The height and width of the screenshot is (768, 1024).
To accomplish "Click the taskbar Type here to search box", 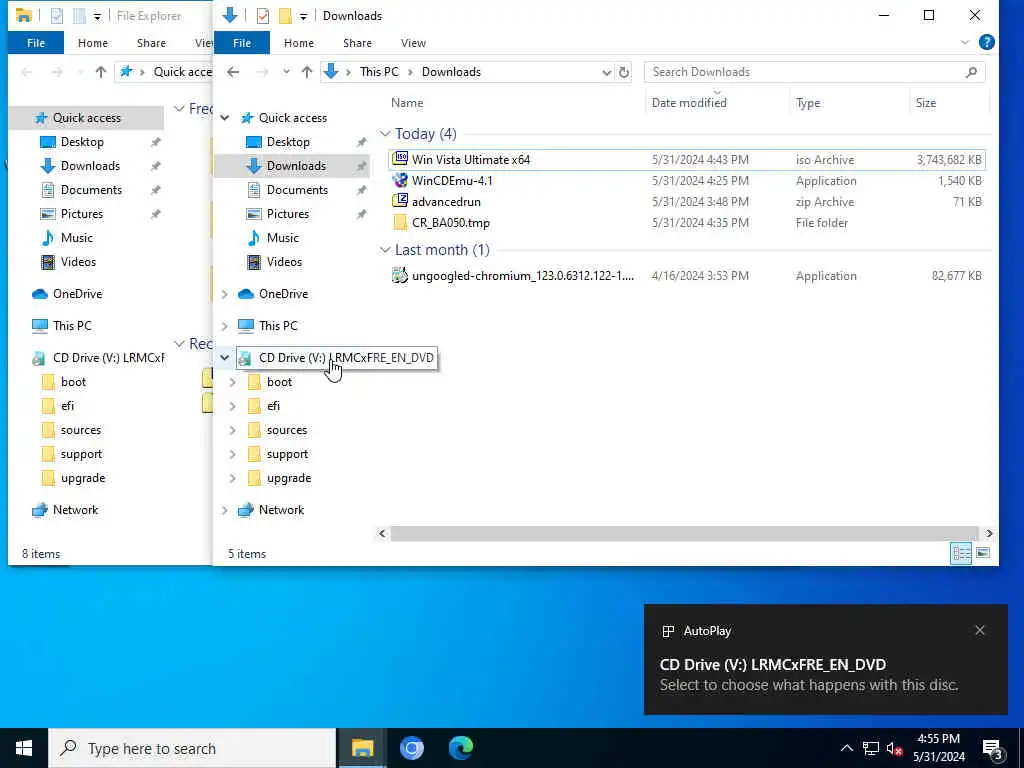I will (192, 748).
